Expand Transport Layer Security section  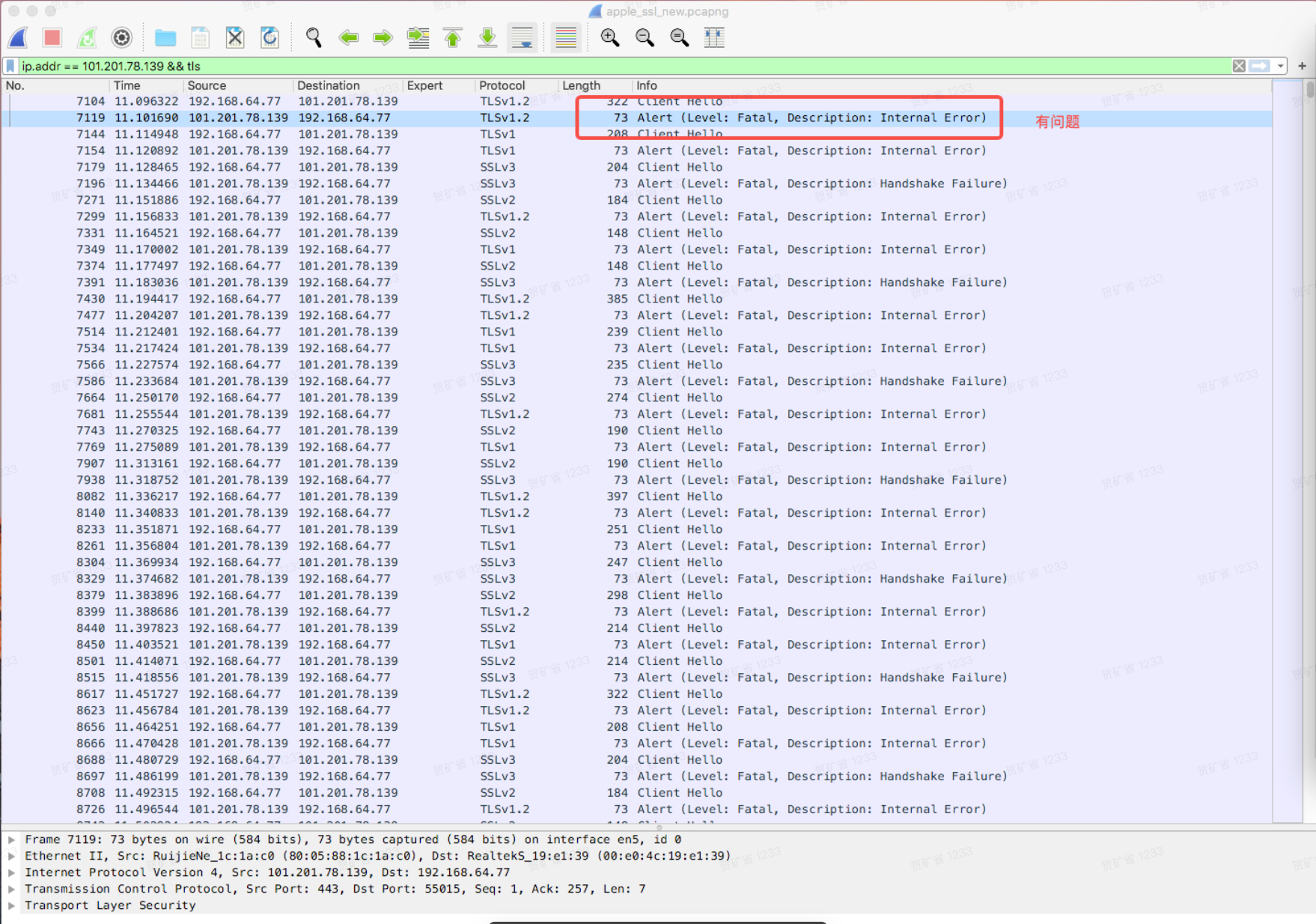pyautogui.click(x=11, y=905)
